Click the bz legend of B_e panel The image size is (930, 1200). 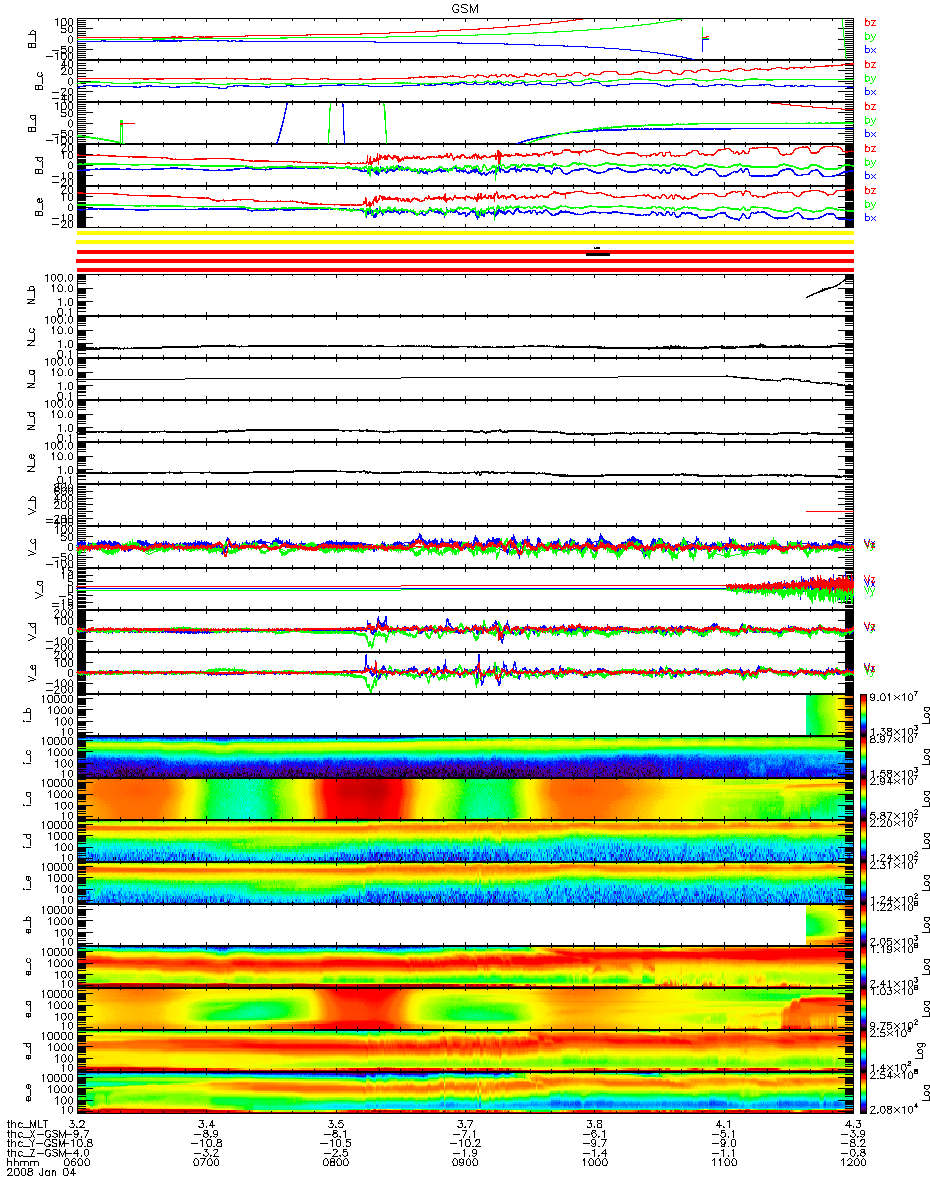pos(870,191)
